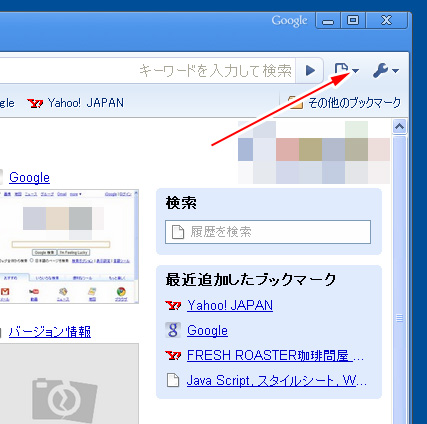
Task: Open FRESH ROASTER珈琲問屋 bookmark link
Action: pos(275,356)
